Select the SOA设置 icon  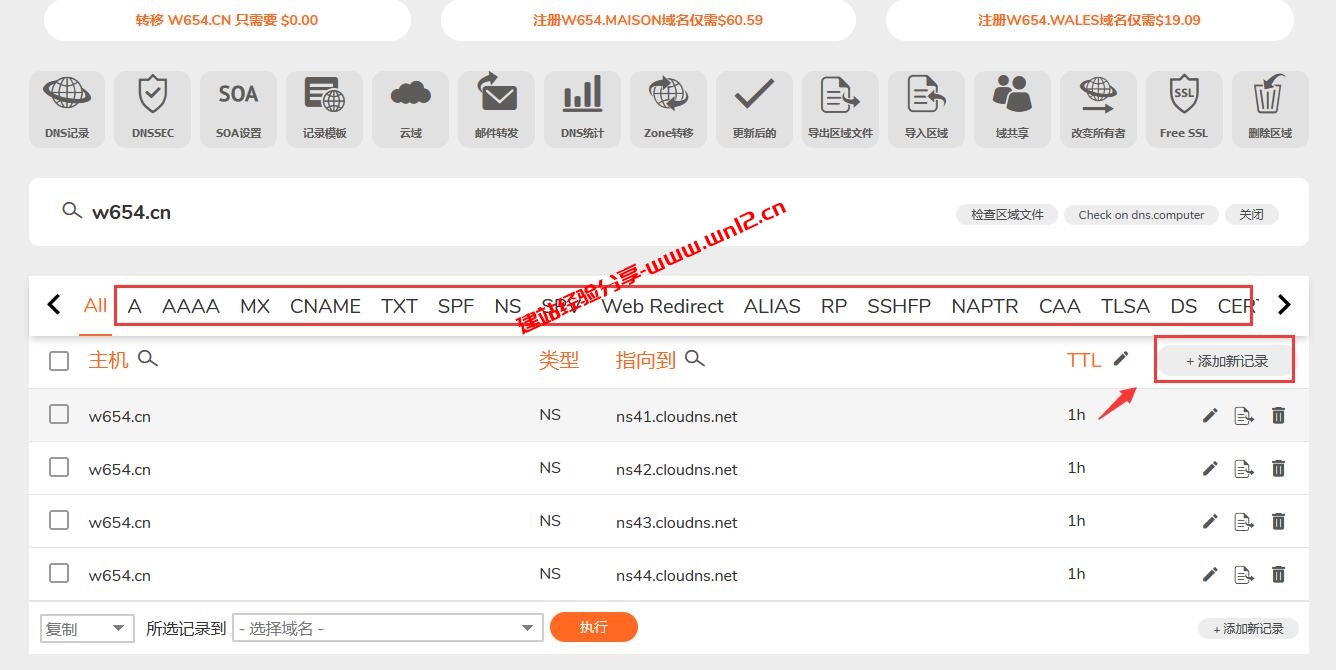238,108
